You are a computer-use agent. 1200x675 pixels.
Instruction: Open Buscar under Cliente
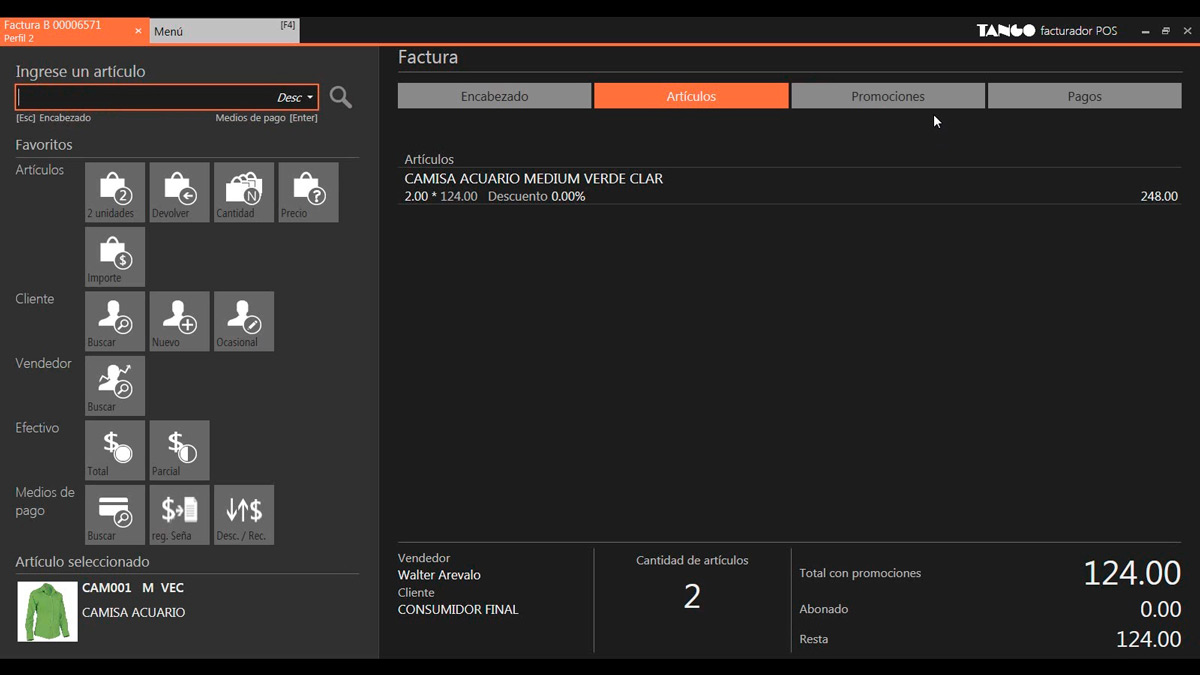pyautogui.click(x=115, y=321)
